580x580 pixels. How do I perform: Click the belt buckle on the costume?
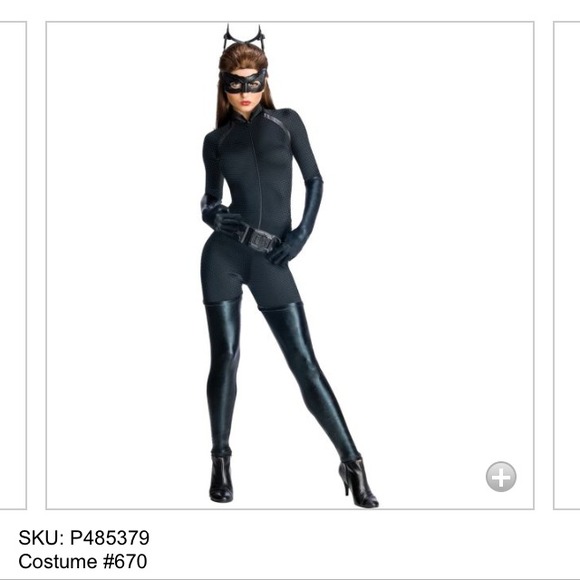261,241
